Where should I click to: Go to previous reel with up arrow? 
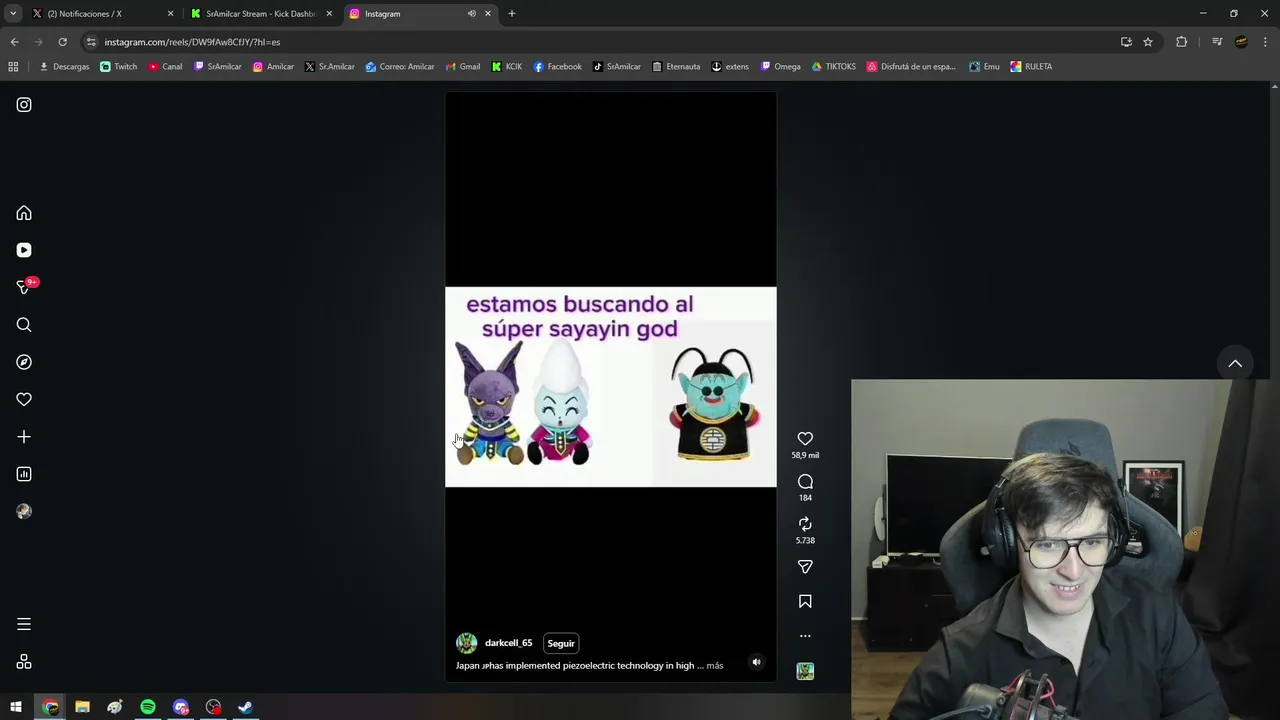tap(1235, 364)
